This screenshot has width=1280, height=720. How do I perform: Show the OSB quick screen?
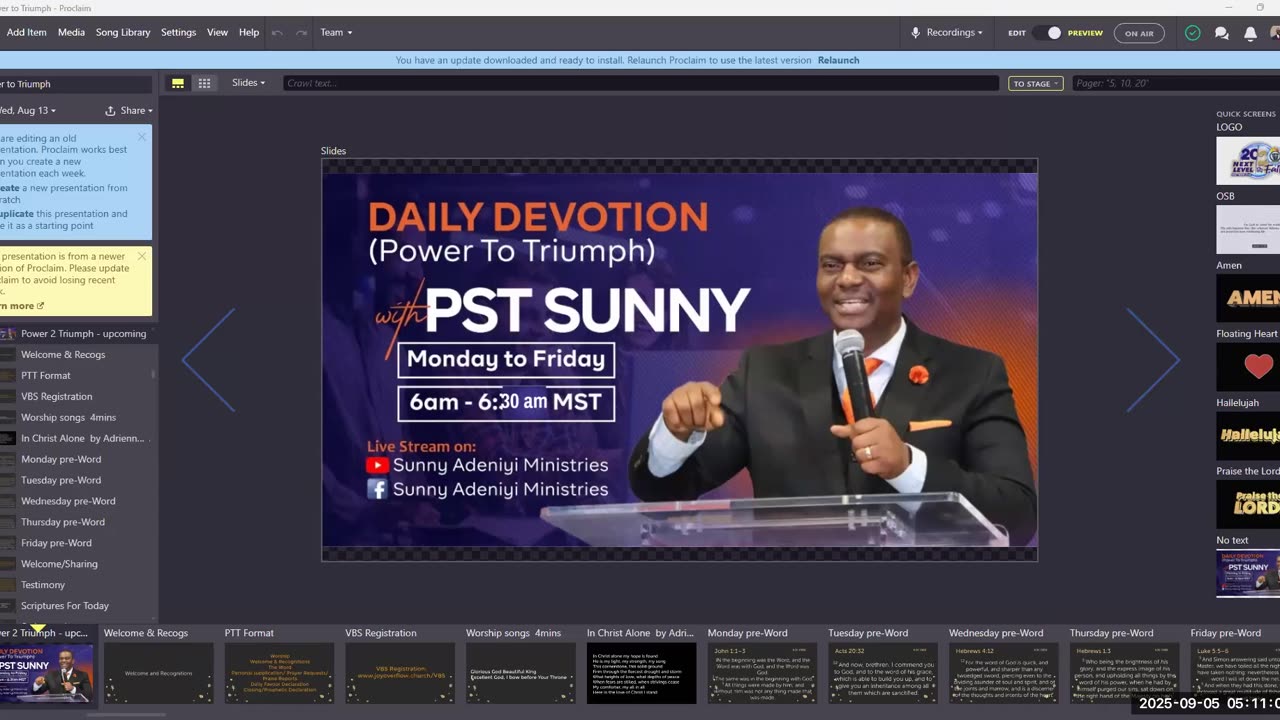point(1248,229)
